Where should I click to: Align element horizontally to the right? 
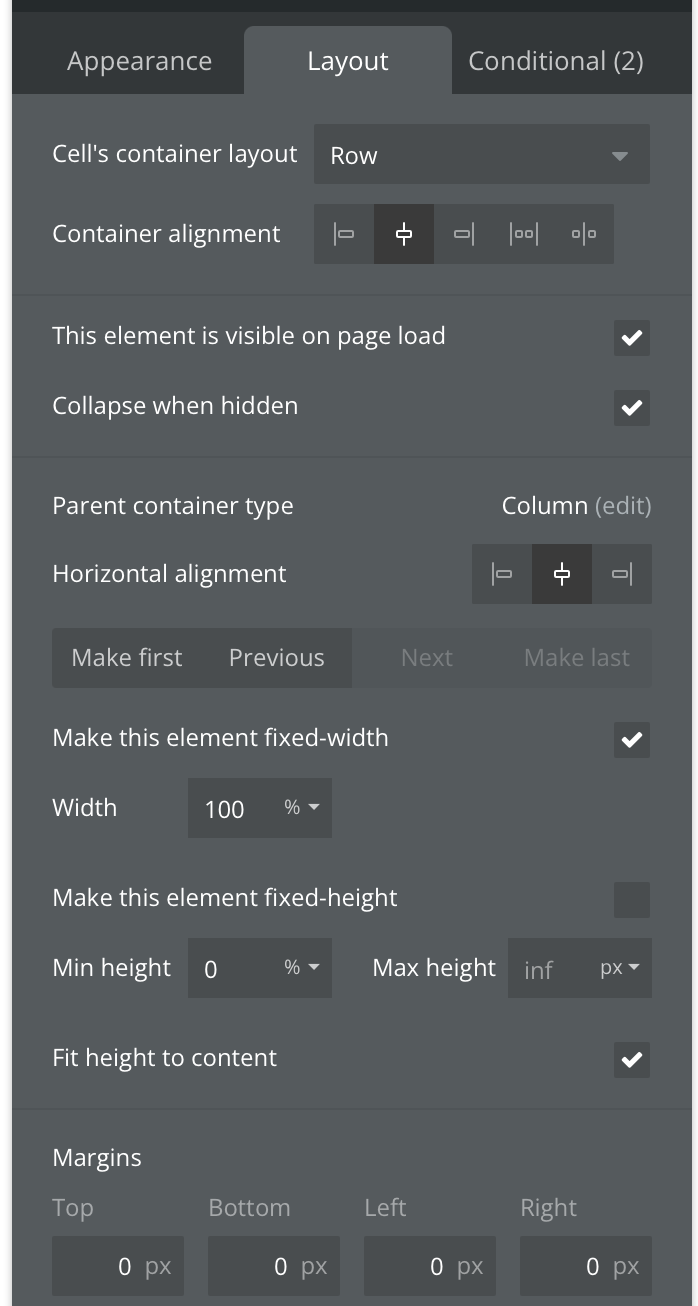(622, 574)
